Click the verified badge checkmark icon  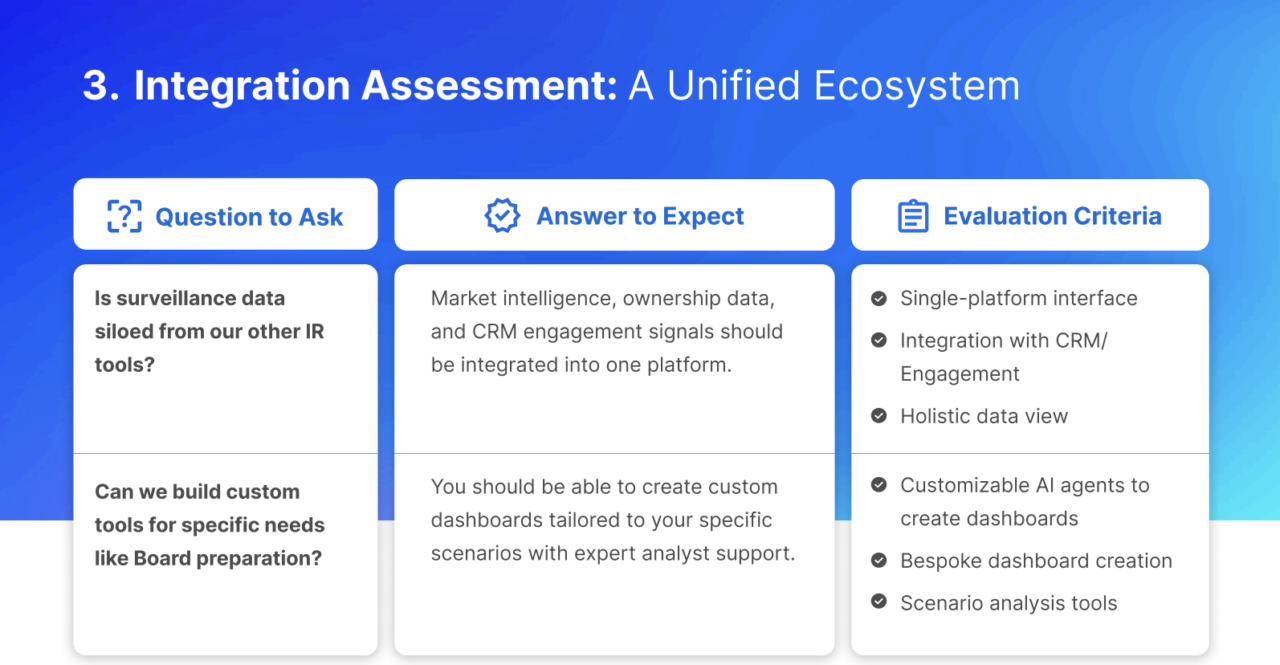(x=502, y=216)
